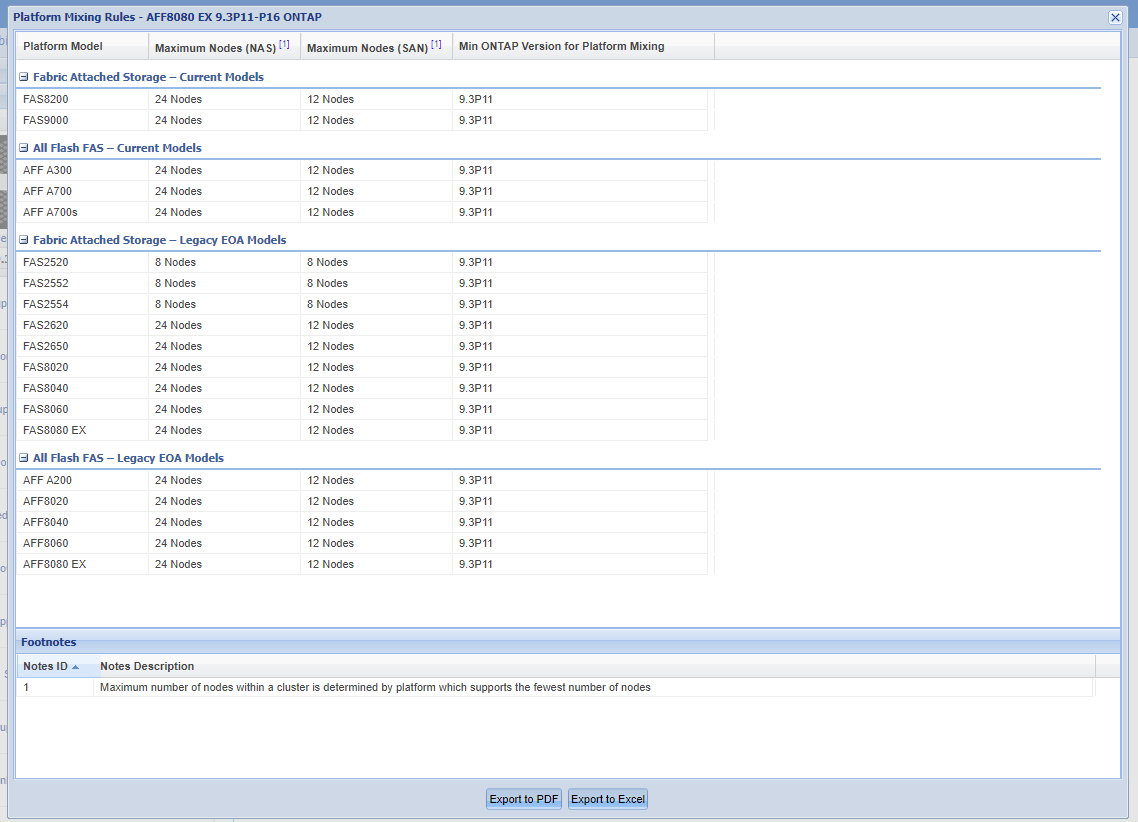Click Export to Excel button
This screenshot has height=822, width=1138.
[607, 799]
